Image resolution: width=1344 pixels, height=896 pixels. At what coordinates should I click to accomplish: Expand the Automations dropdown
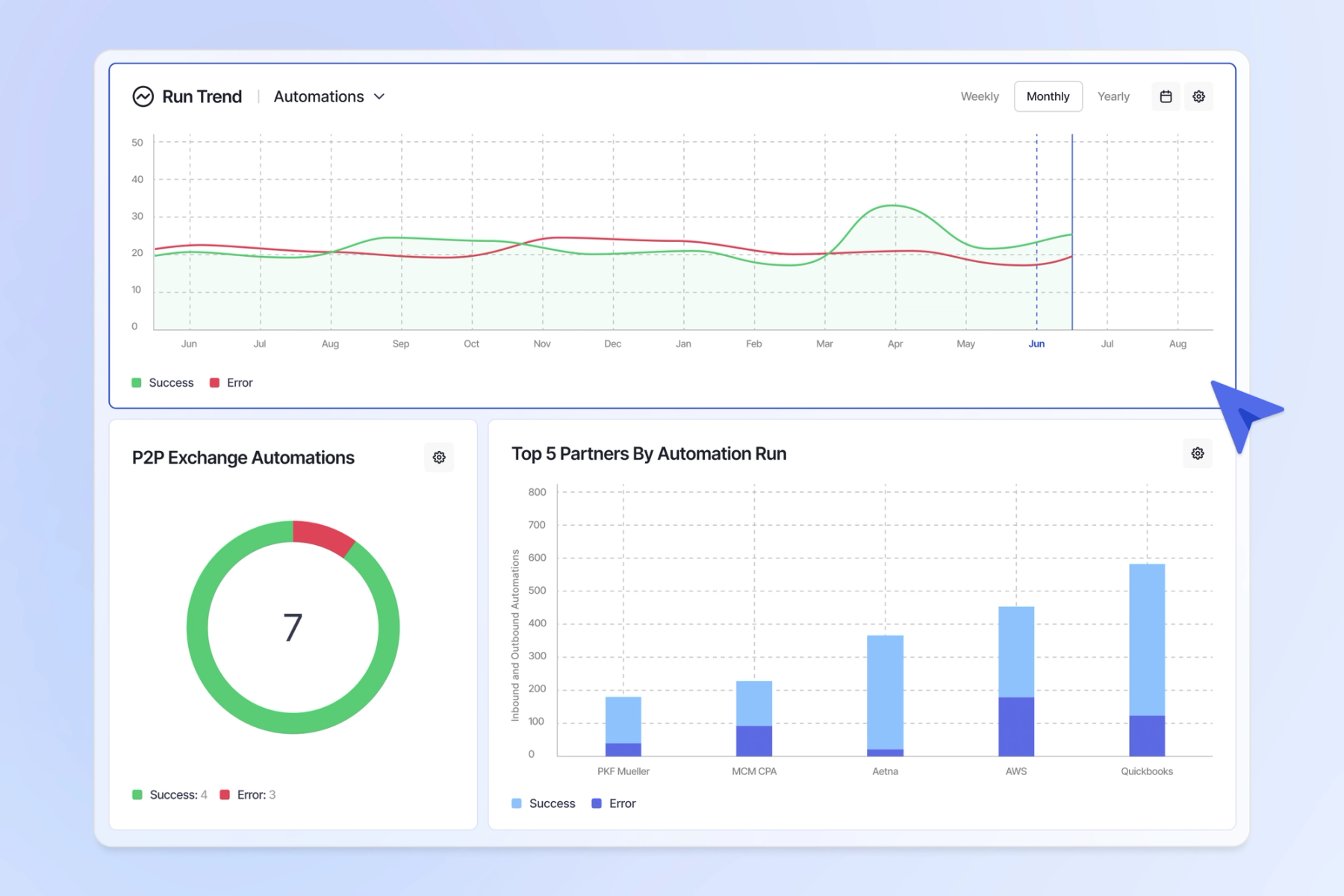(329, 96)
